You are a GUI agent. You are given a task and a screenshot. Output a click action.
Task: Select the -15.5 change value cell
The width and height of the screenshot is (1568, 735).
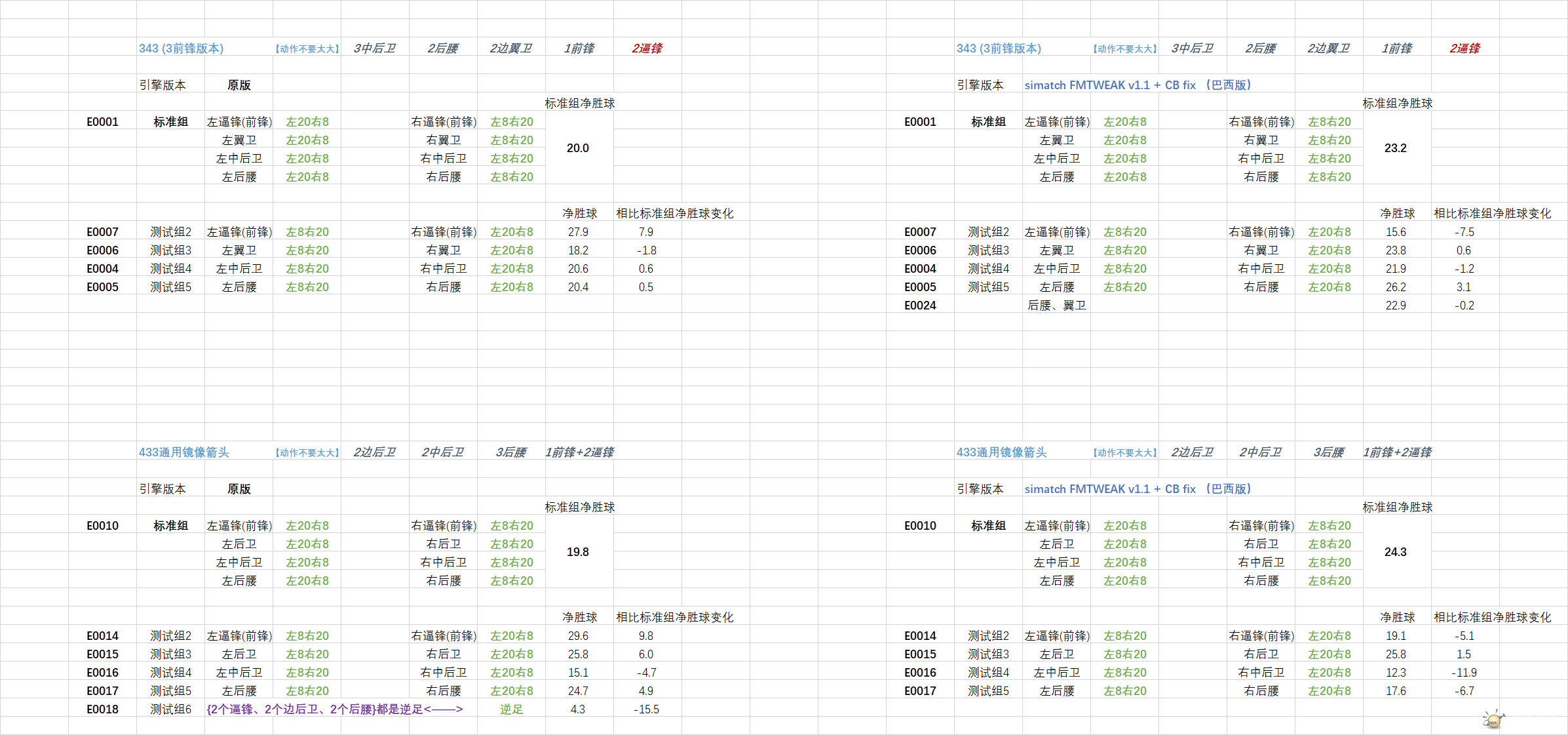[646, 709]
